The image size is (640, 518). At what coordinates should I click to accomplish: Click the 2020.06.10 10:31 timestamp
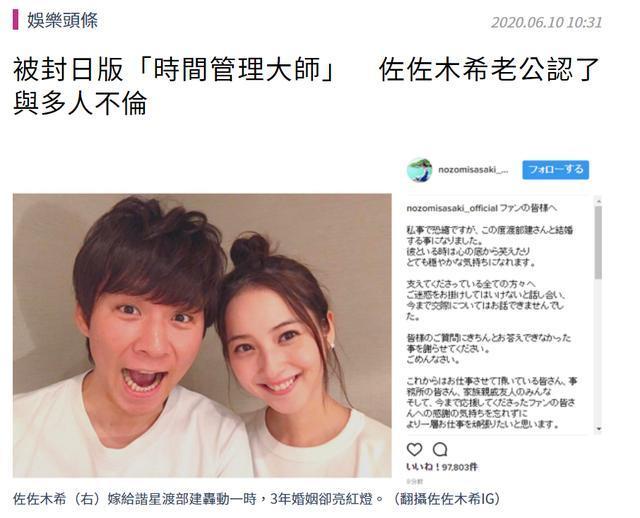tap(547, 22)
